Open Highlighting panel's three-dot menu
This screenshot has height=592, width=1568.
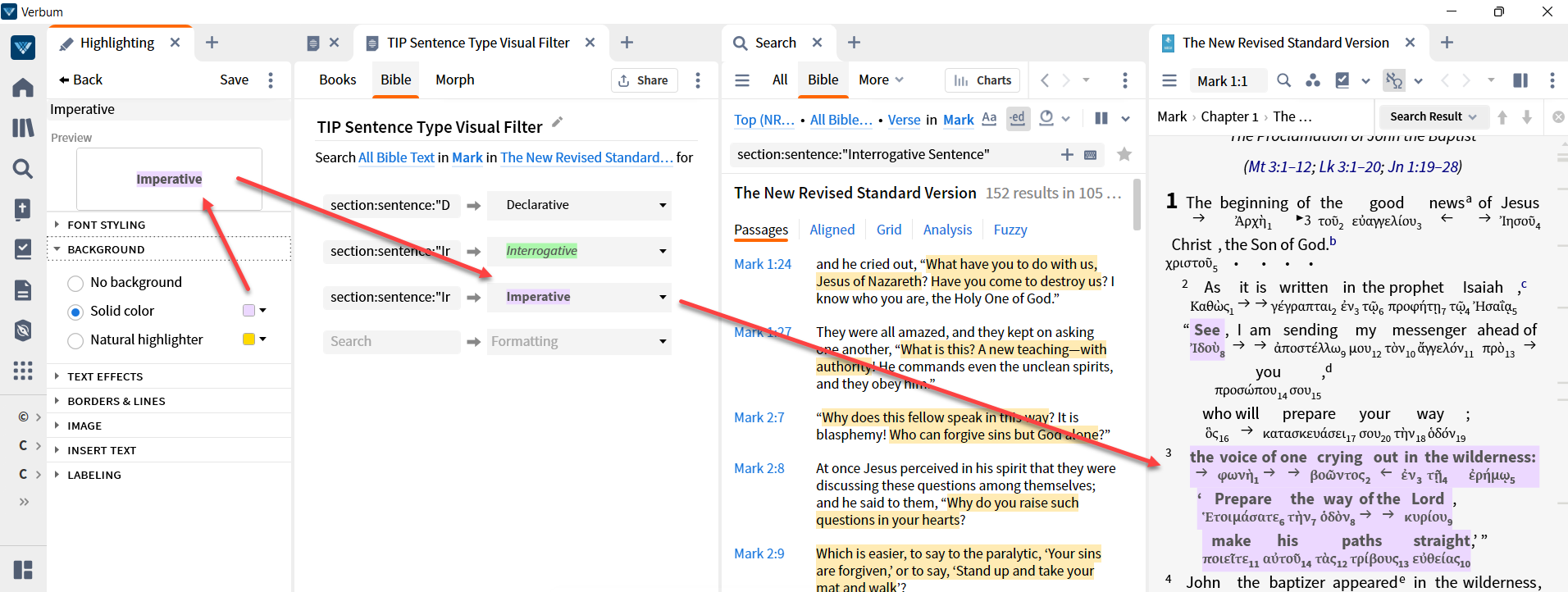tap(271, 80)
